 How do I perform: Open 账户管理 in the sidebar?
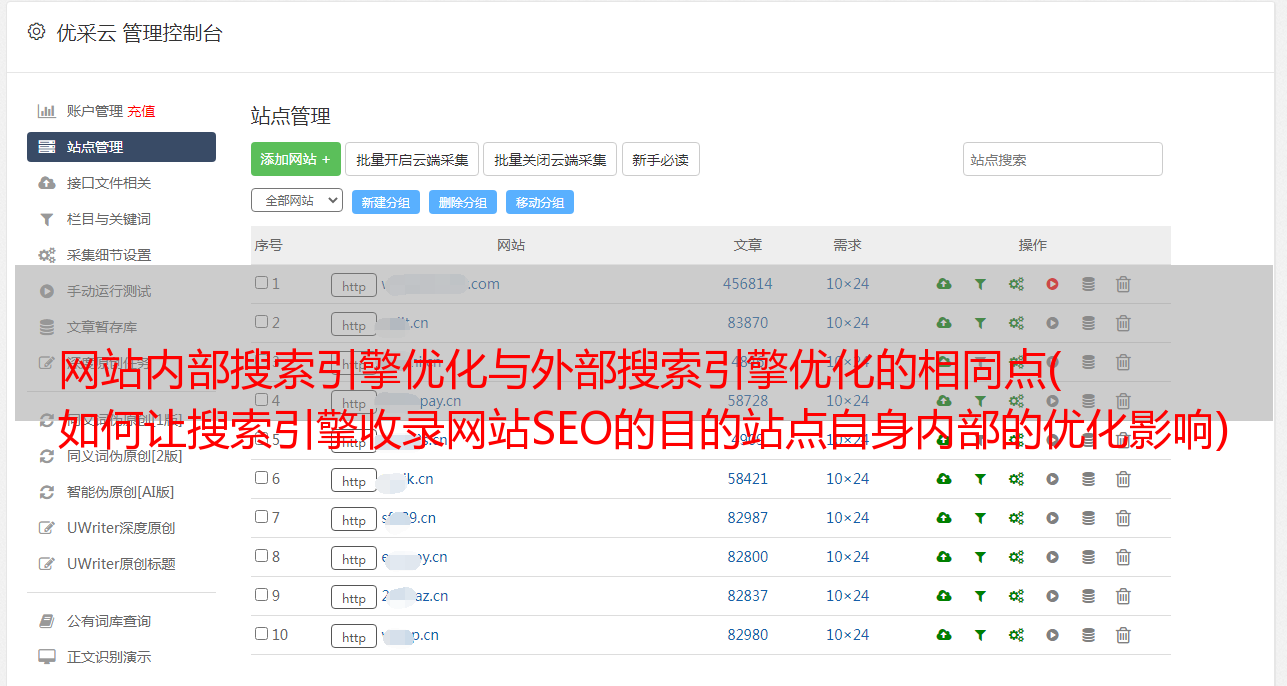[94, 111]
